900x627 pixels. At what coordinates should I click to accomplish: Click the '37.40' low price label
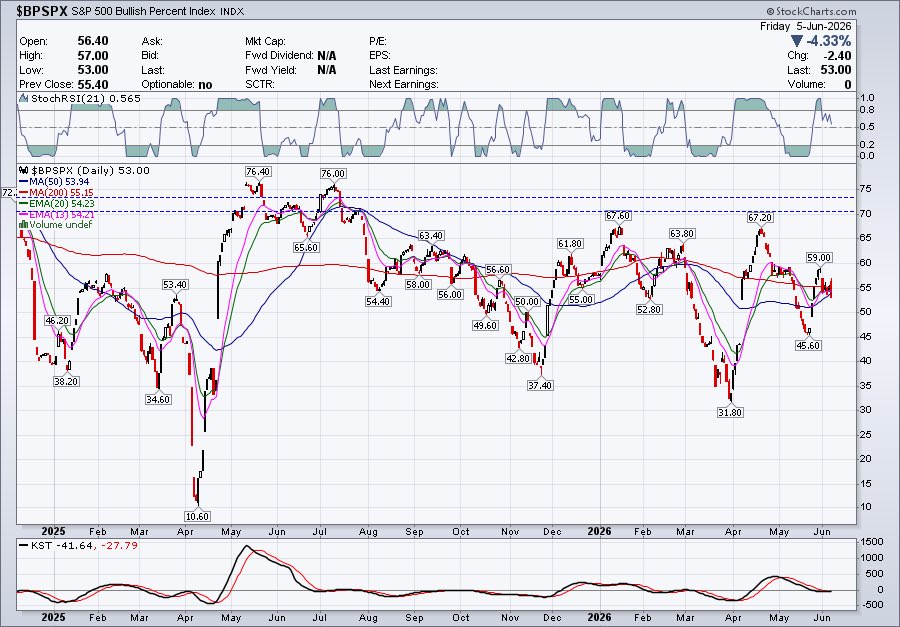540,386
